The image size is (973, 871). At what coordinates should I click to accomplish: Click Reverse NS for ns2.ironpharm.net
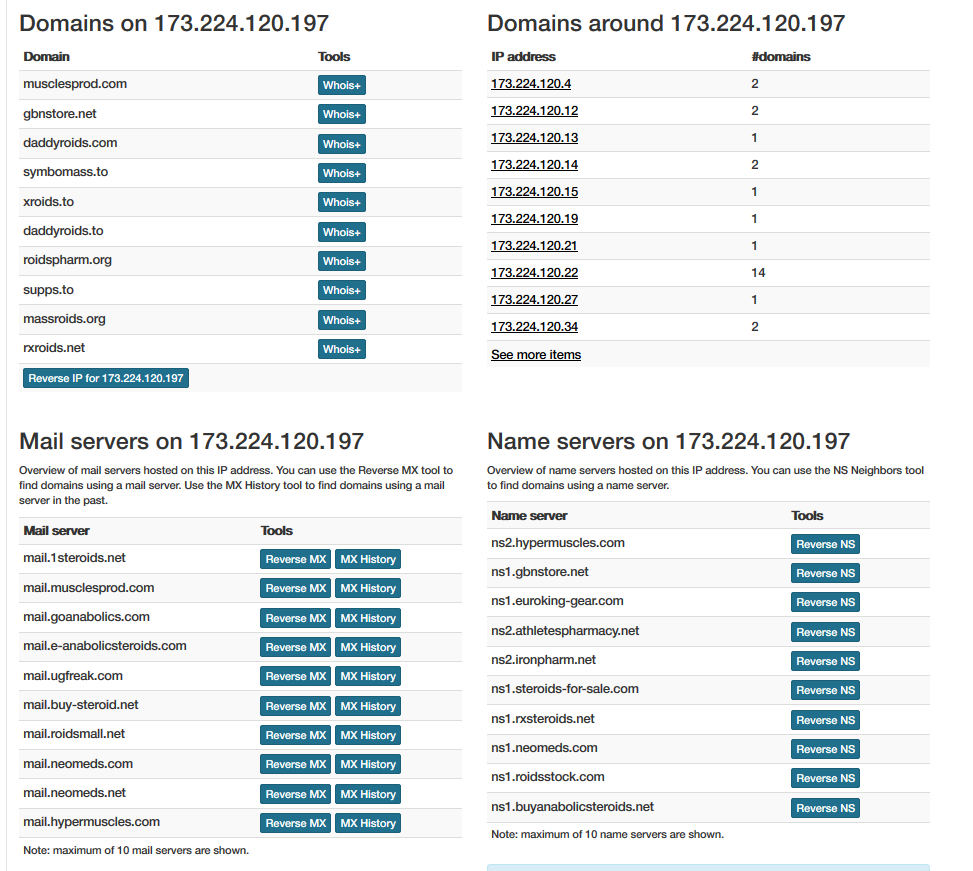[824, 661]
